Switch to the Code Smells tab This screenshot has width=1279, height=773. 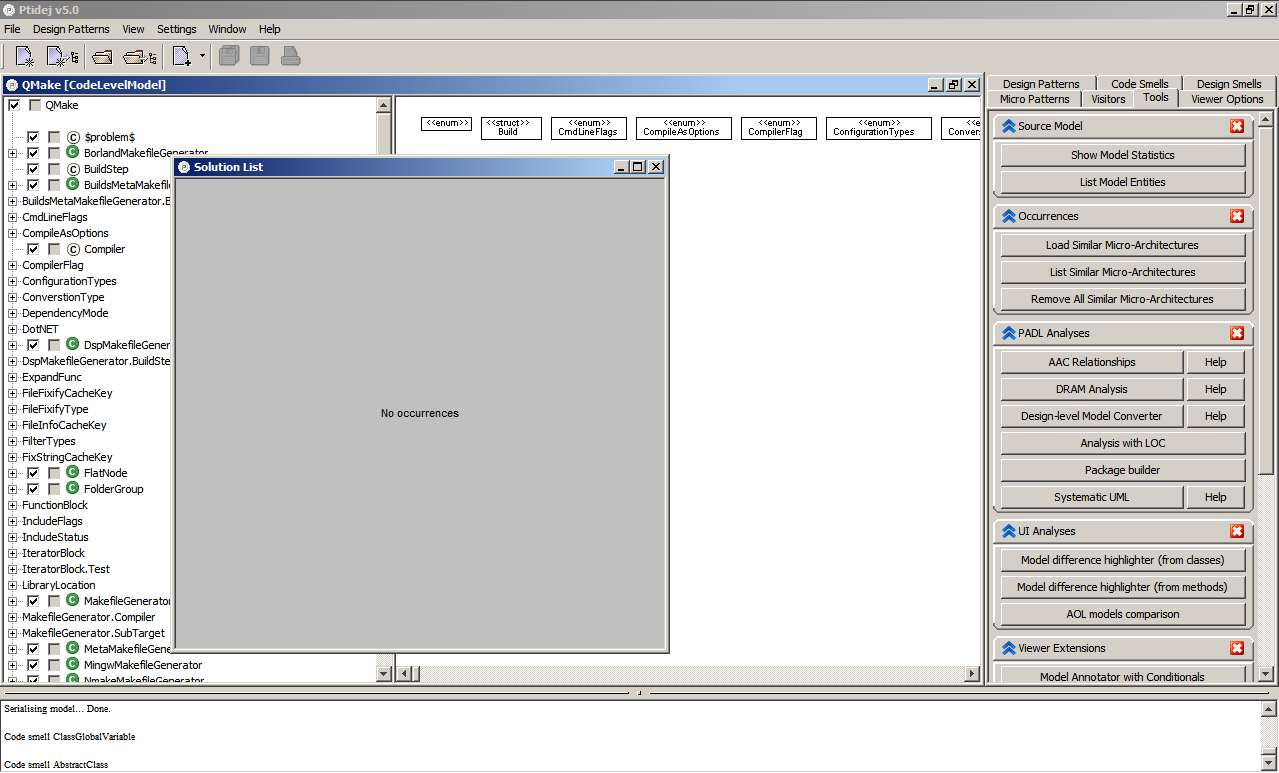click(x=1139, y=83)
